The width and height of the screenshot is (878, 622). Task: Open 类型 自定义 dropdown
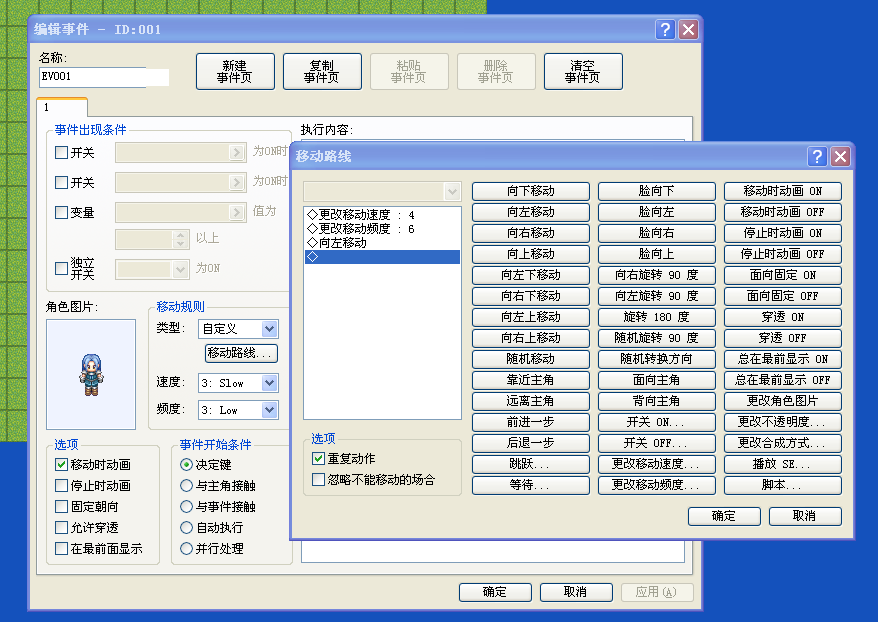tap(269, 329)
